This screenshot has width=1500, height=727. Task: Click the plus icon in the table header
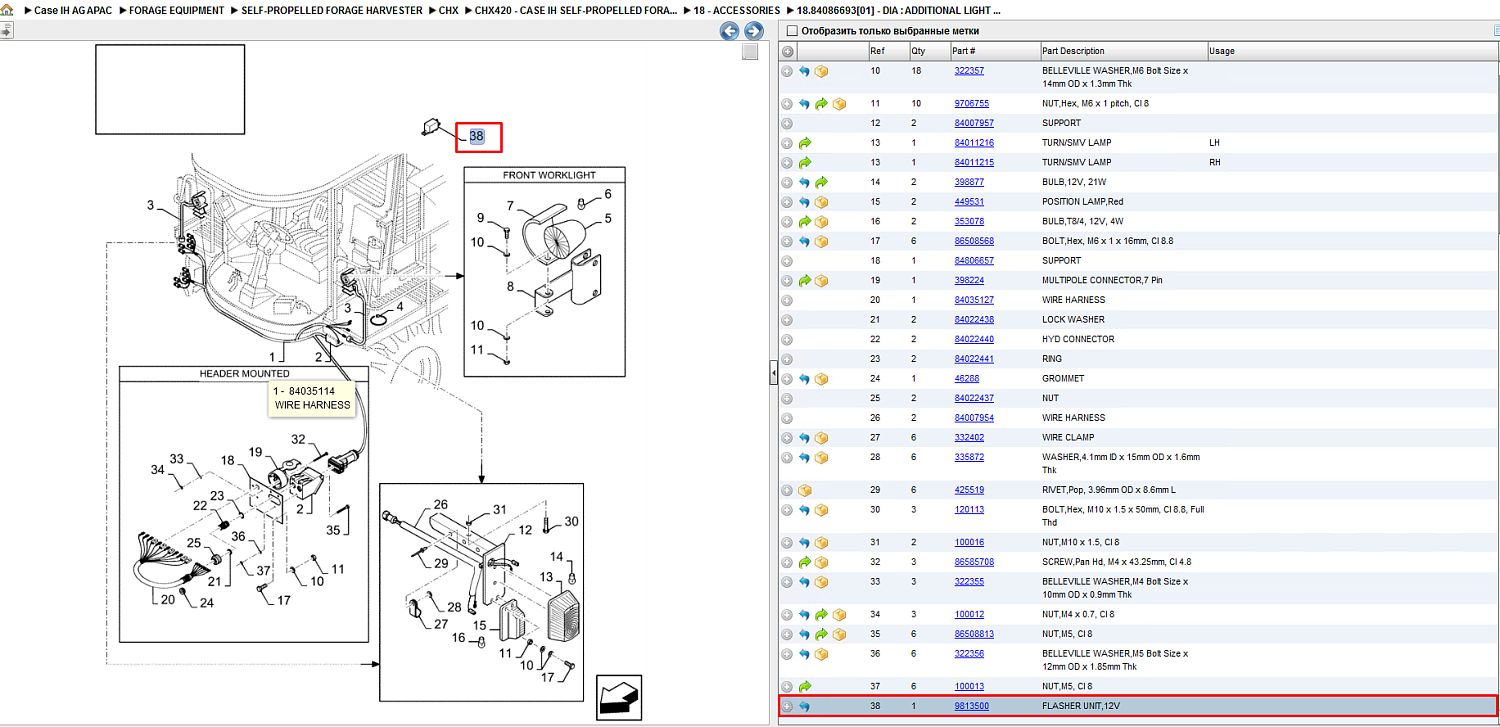(x=787, y=51)
